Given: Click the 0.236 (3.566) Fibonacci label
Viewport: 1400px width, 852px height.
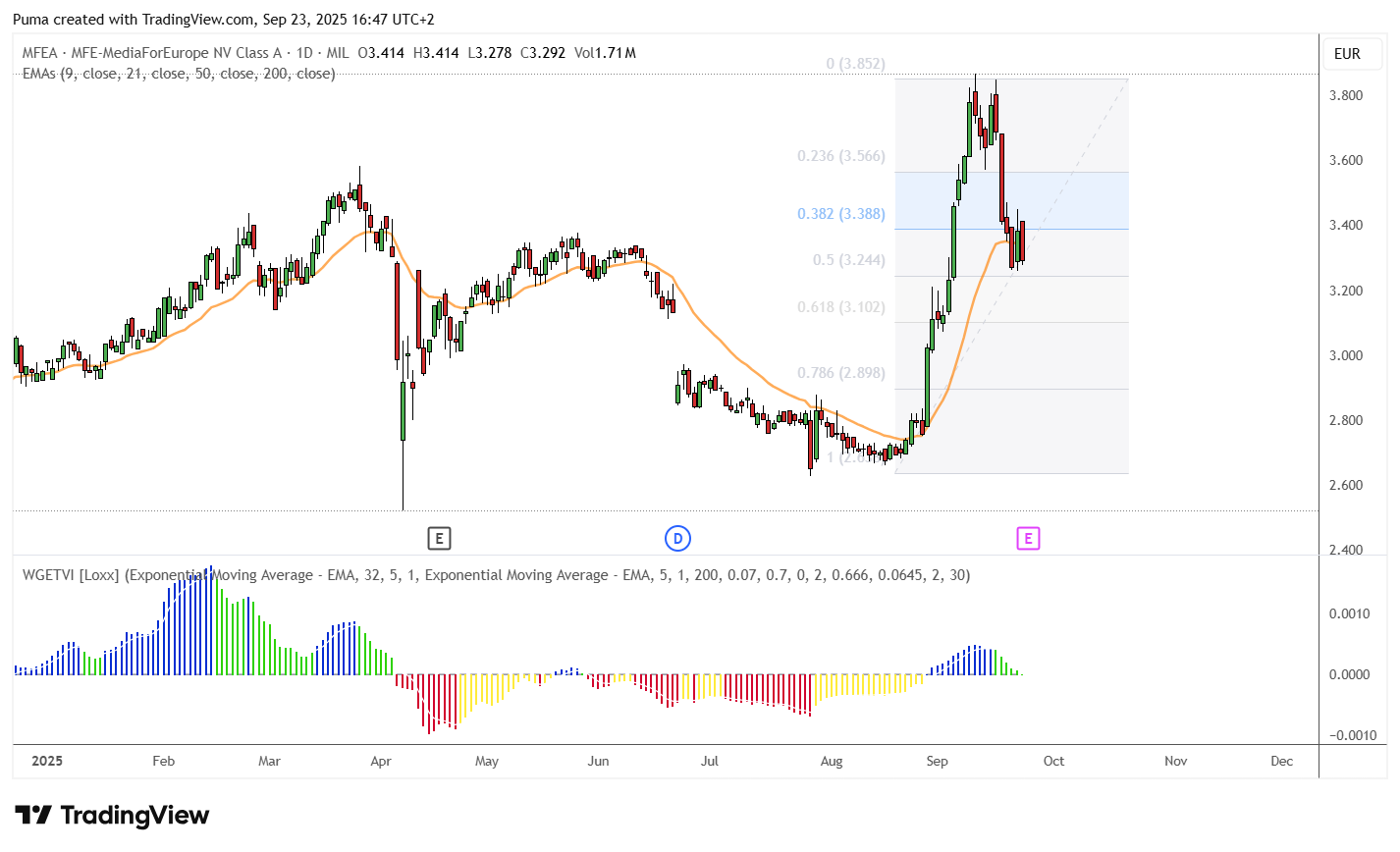Looking at the screenshot, I should pos(840,156).
